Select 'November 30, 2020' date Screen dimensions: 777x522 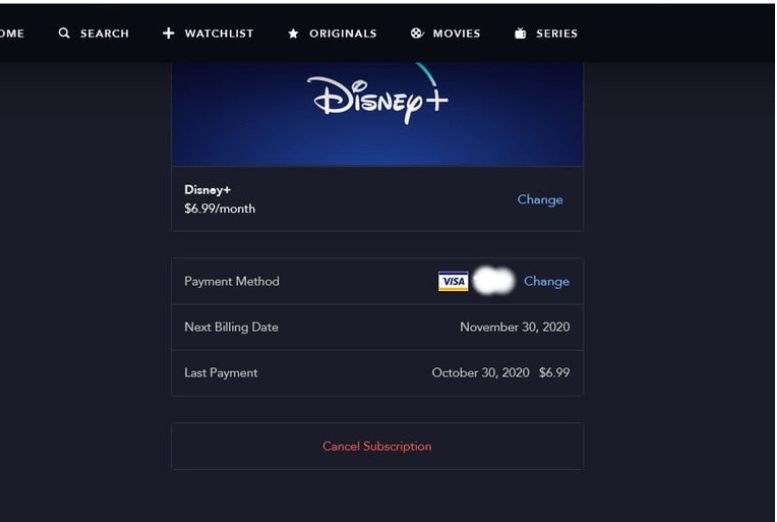click(x=515, y=327)
